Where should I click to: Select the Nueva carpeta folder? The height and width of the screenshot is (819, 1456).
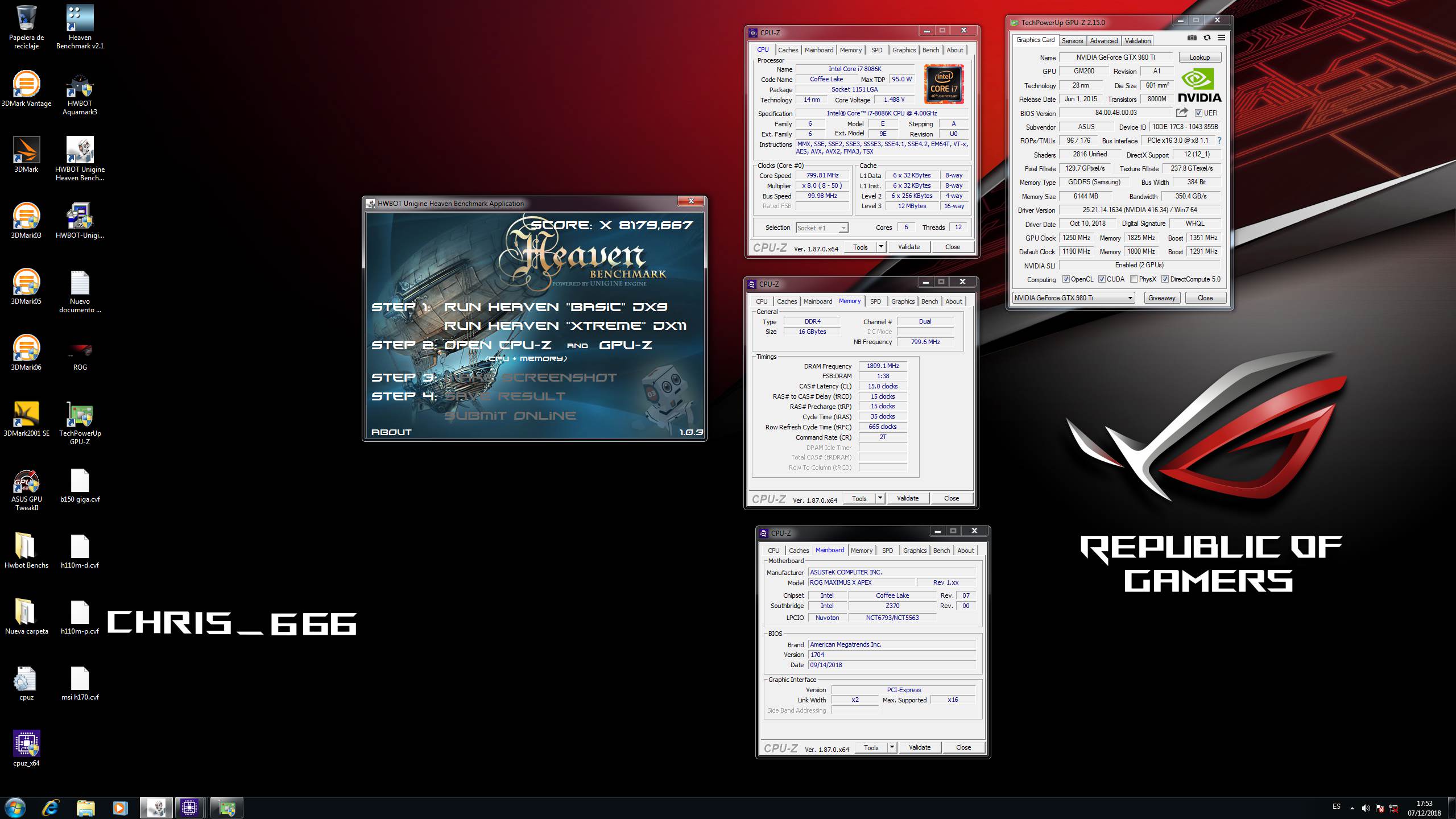pyautogui.click(x=26, y=617)
